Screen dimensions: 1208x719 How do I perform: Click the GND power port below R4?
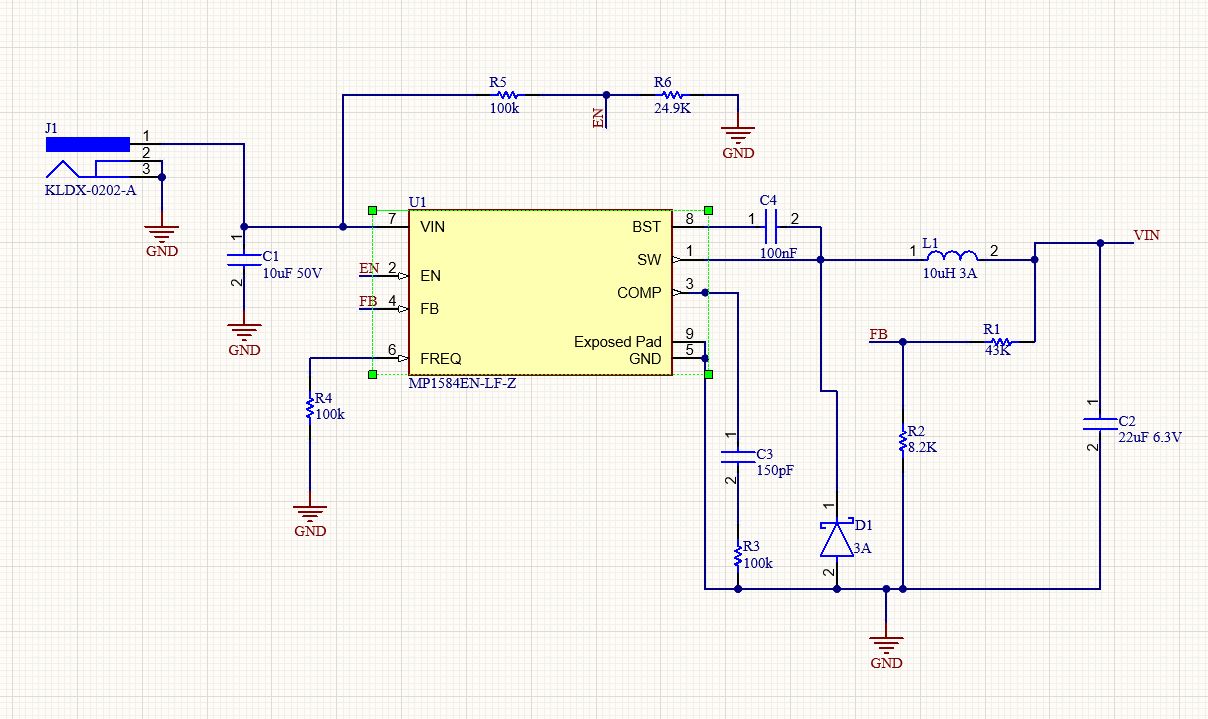310,517
